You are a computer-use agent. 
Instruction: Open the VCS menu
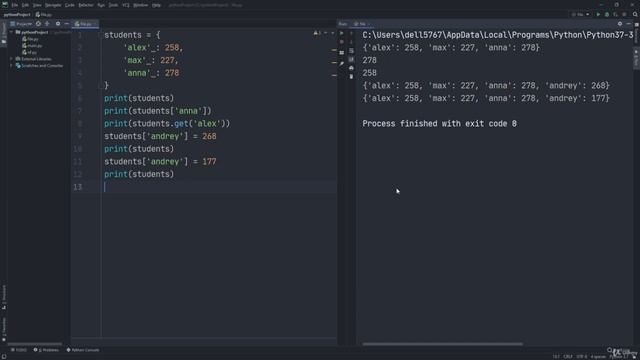(126, 5)
